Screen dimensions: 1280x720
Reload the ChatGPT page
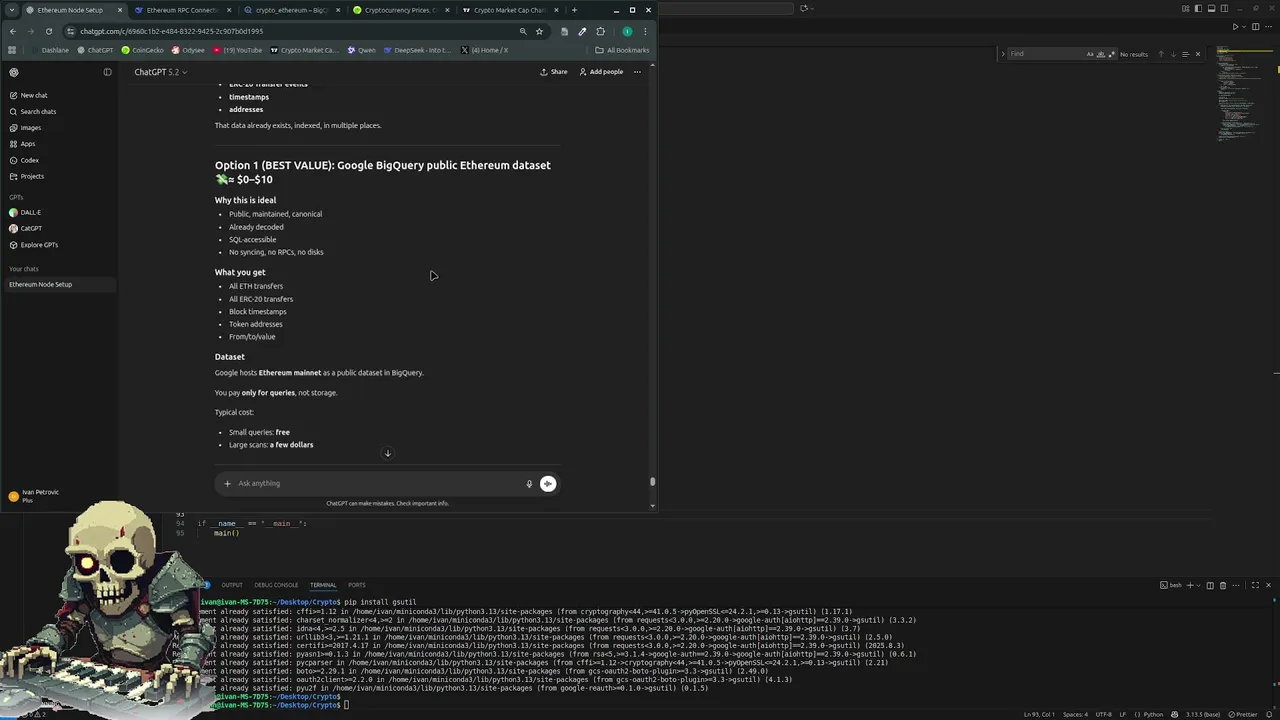[48, 31]
